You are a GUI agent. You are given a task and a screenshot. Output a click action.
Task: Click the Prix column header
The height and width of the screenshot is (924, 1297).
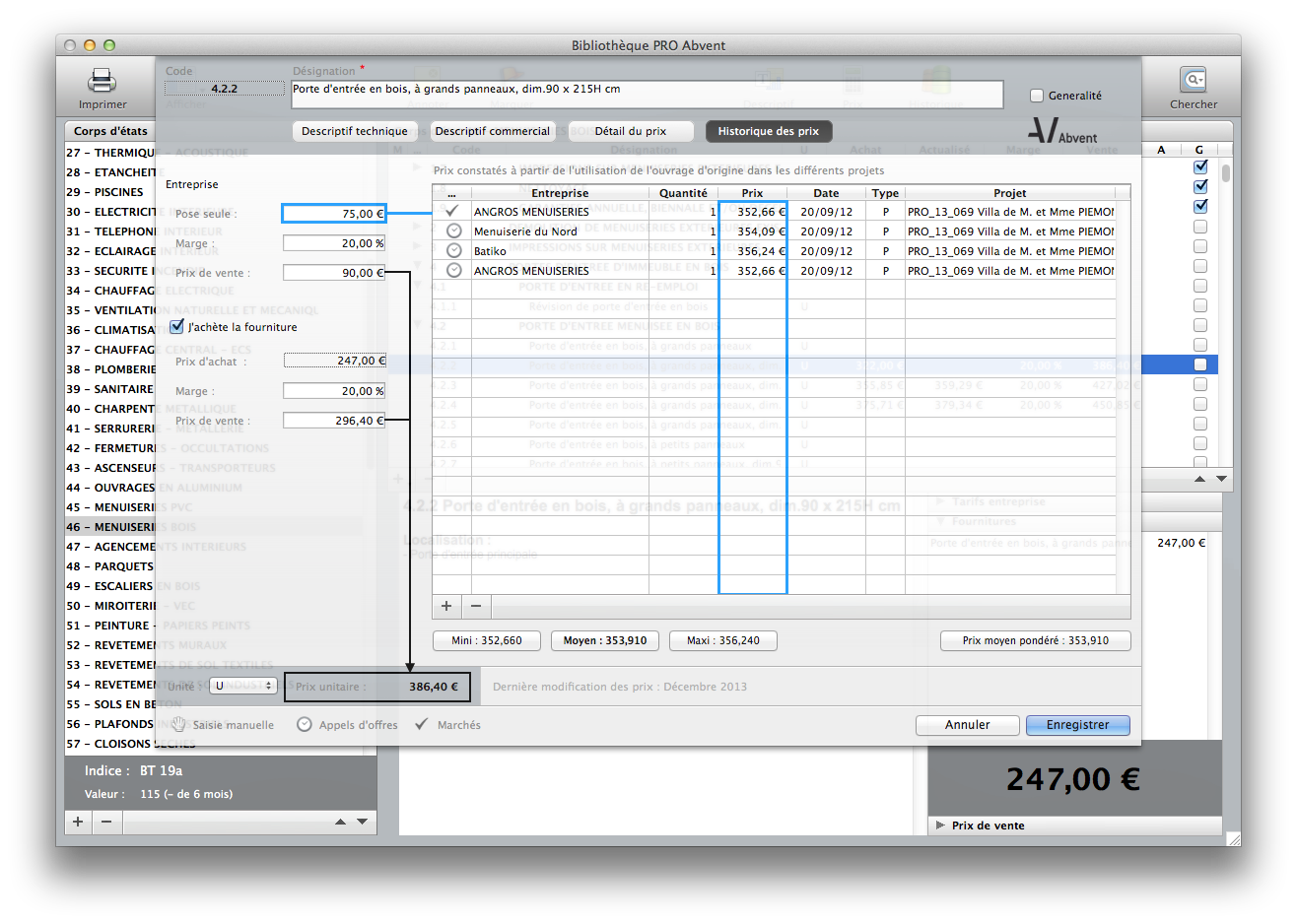click(752, 193)
